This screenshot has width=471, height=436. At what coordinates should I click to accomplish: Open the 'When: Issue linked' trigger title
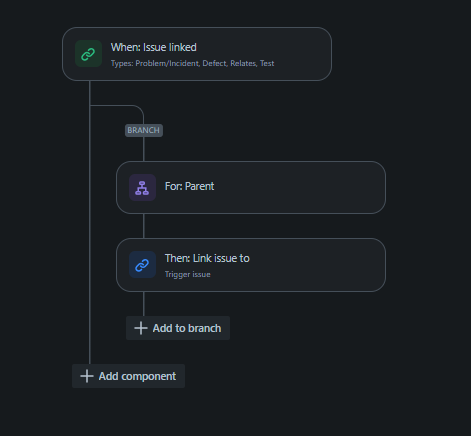point(154,47)
